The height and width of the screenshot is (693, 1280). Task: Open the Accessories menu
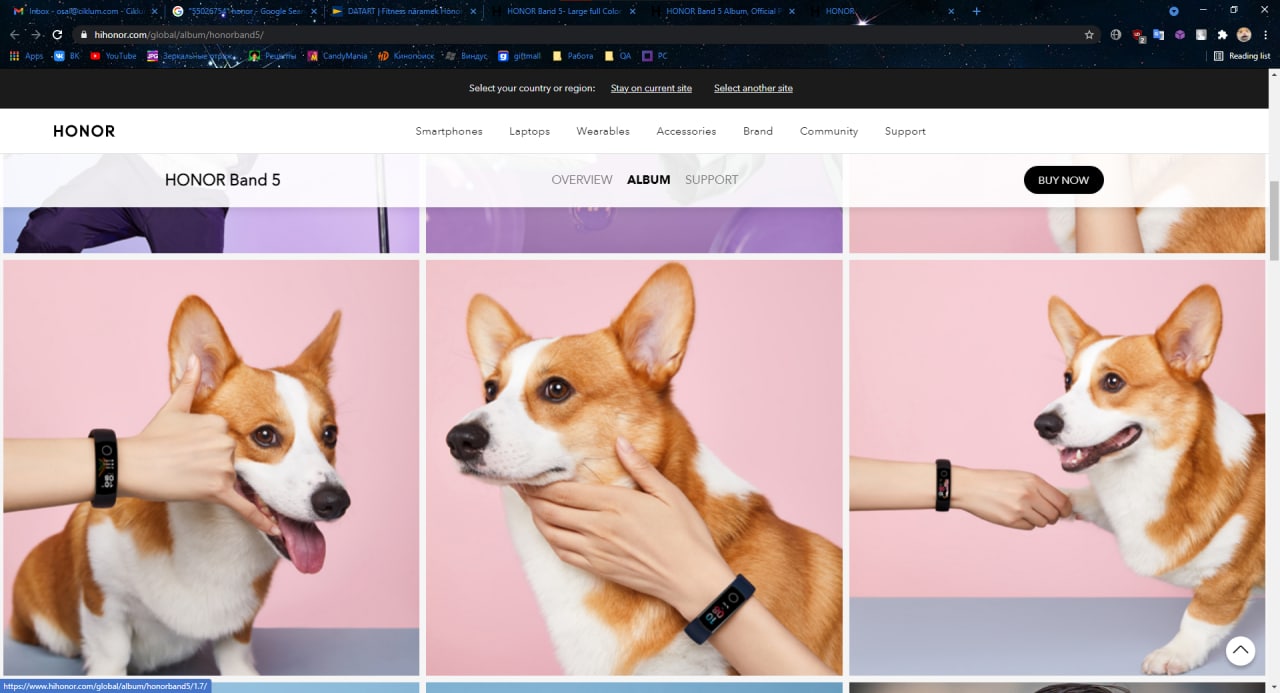coord(686,131)
